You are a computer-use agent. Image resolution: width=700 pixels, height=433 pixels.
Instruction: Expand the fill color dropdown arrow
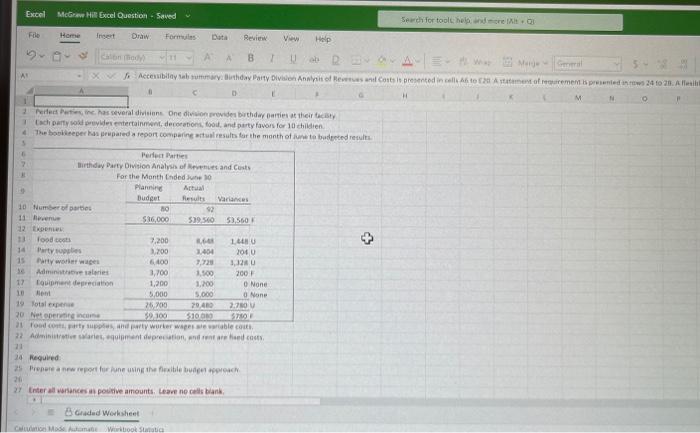[393, 60]
